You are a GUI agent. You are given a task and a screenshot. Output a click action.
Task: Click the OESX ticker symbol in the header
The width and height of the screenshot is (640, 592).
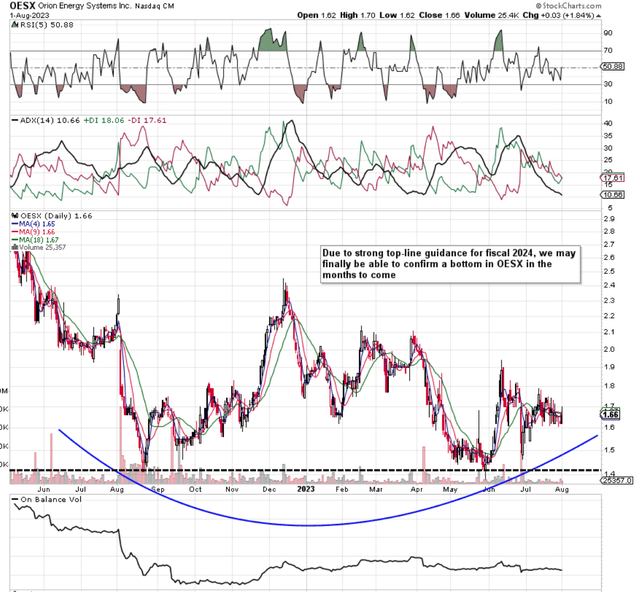tap(22, 6)
